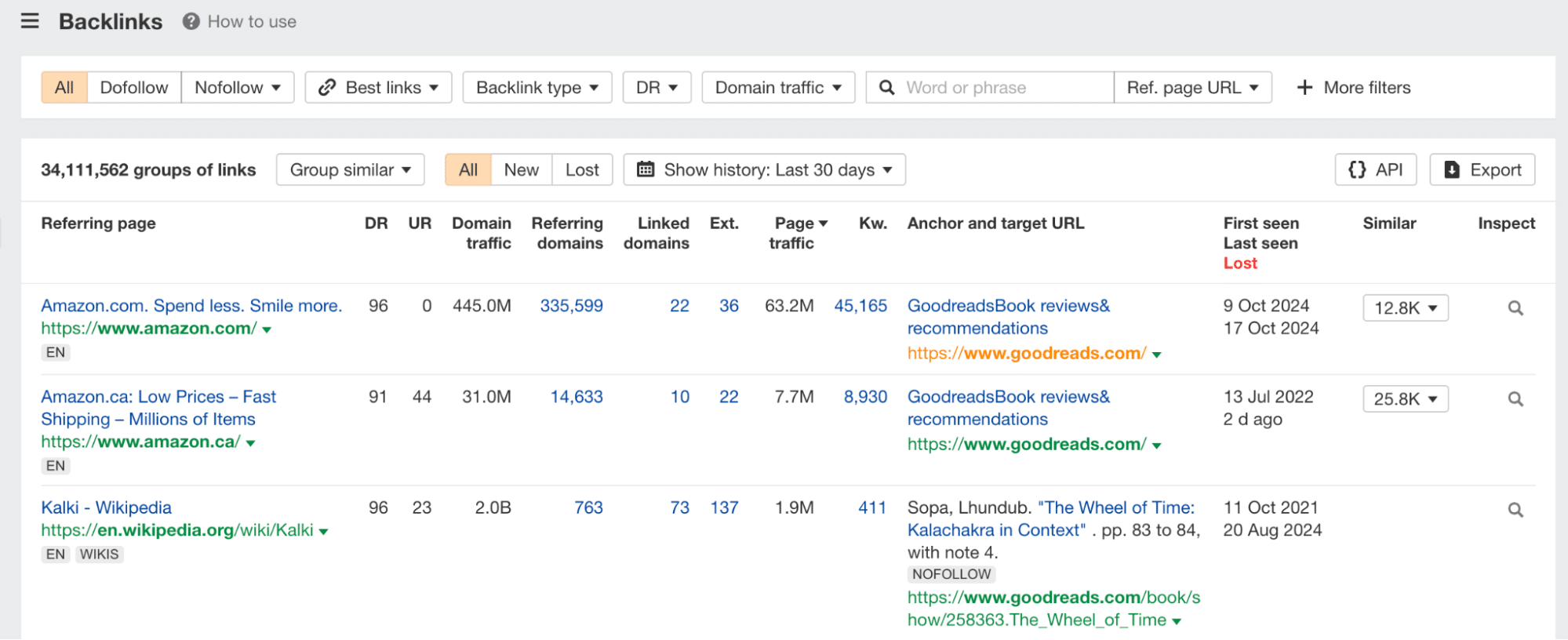
Task: Click referring domains value 763
Action: [x=588, y=508]
